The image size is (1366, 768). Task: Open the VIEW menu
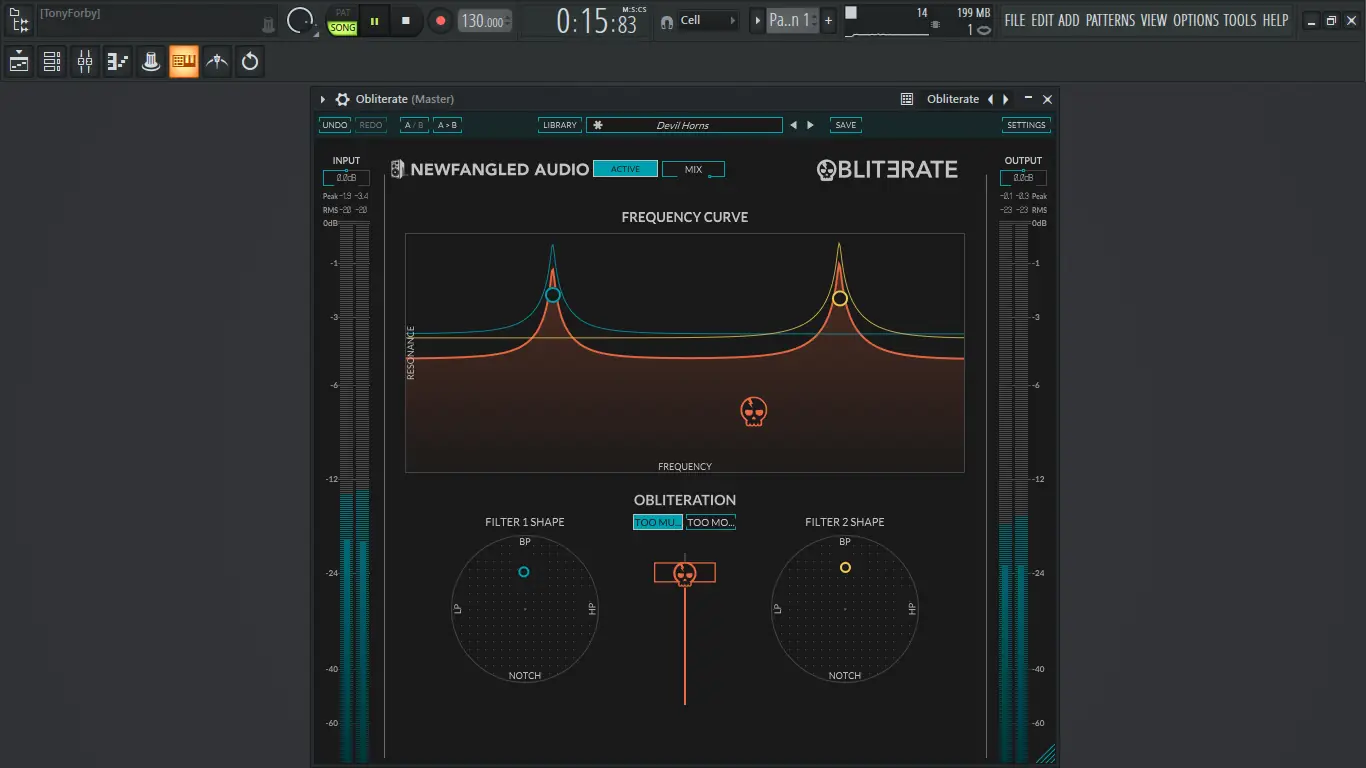(1154, 20)
